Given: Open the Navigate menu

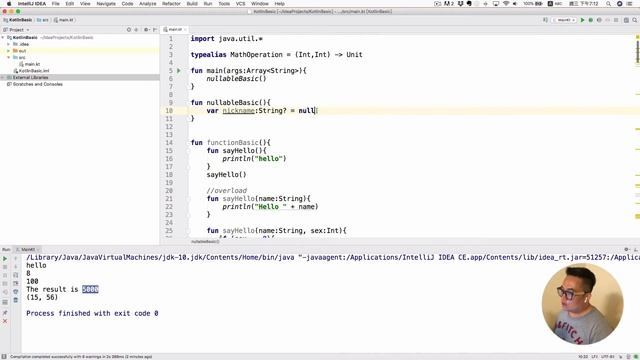Looking at the screenshot, I should click(x=106, y=4).
